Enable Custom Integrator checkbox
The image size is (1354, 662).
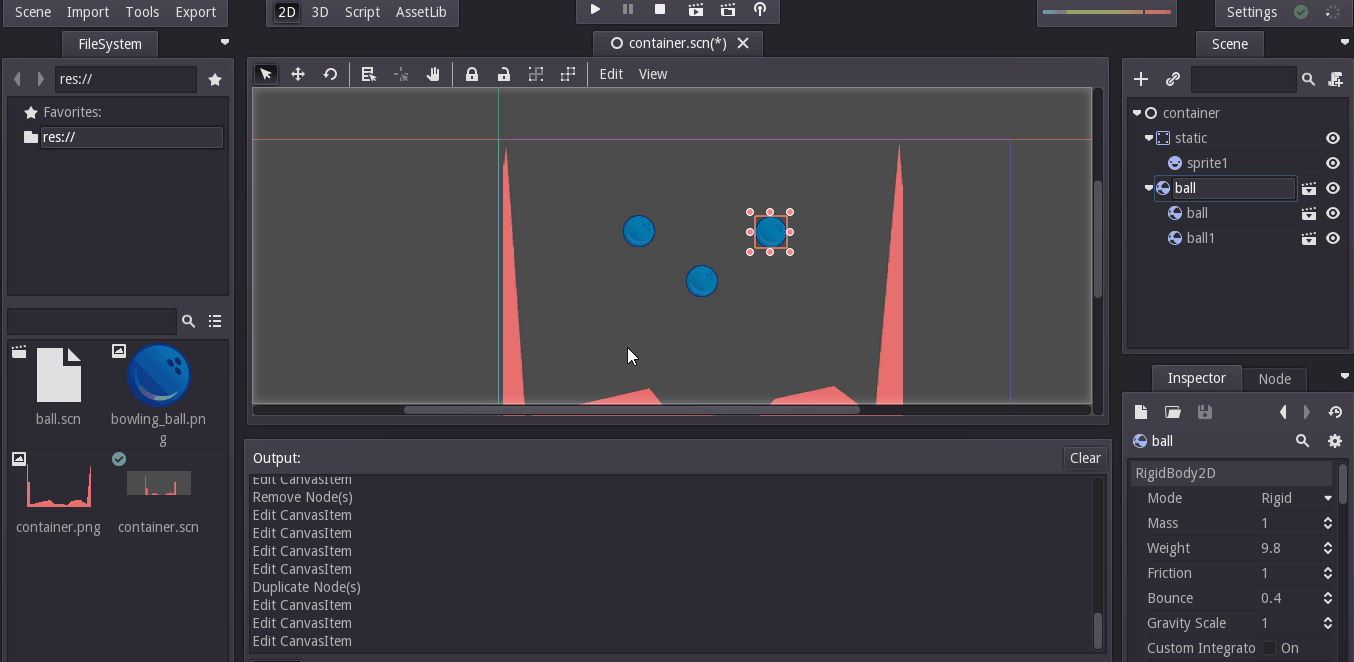[1269, 648]
